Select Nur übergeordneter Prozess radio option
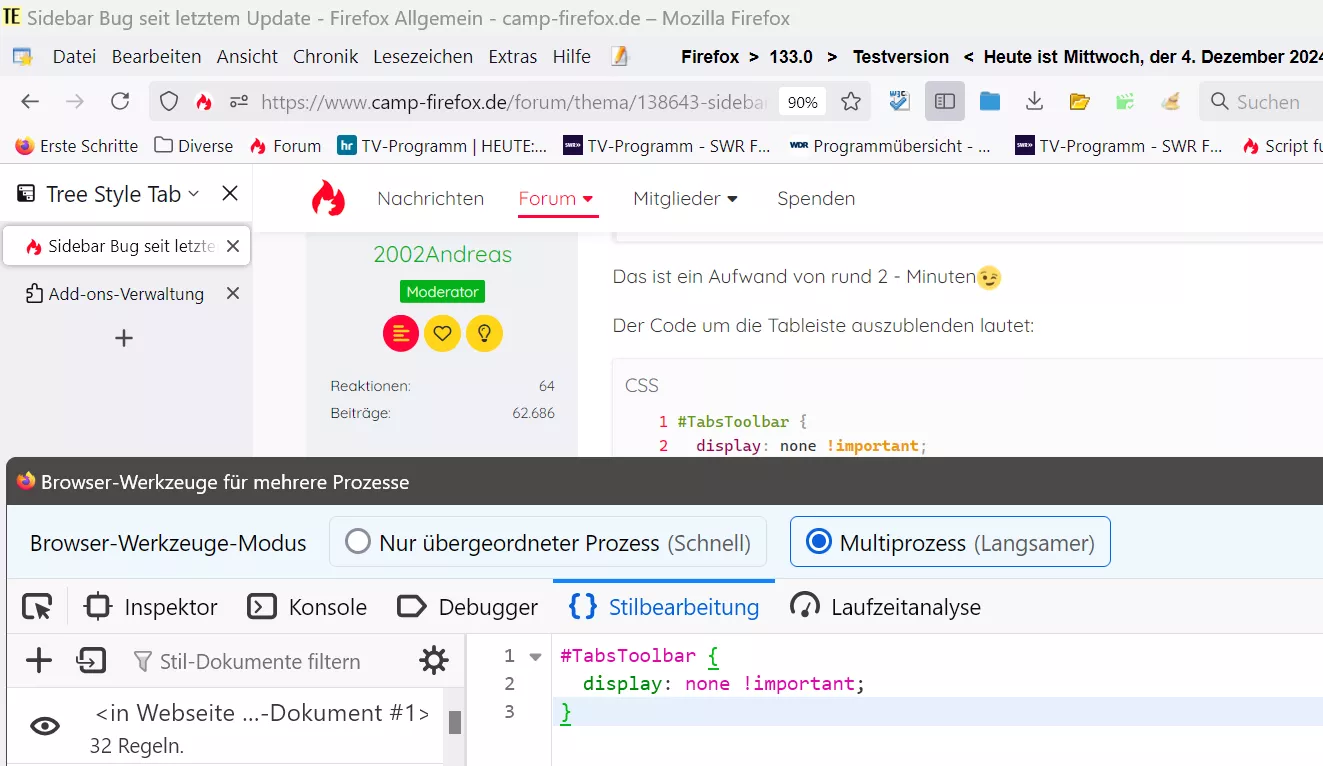The width and height of the screenshot is (1323, 766). (x=548, y=542)
